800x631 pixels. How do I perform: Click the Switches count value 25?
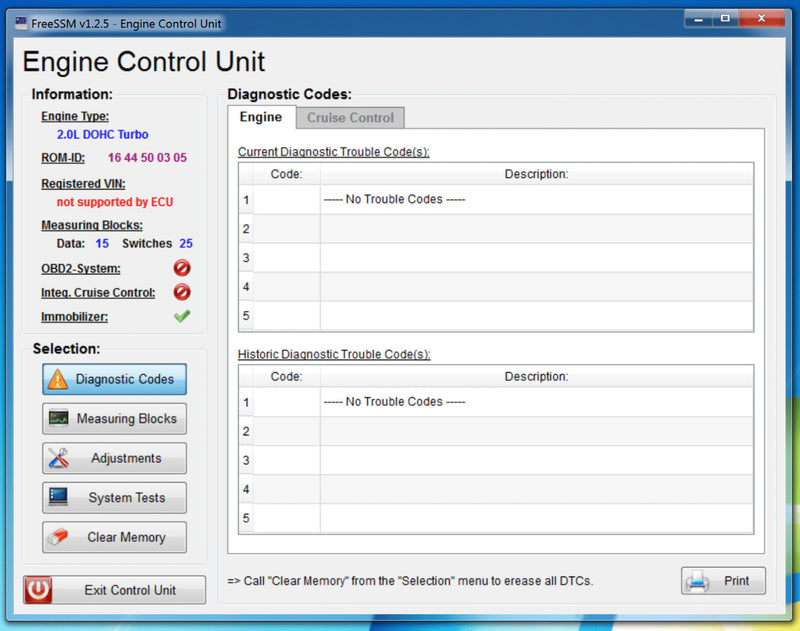tap(186, 243)
